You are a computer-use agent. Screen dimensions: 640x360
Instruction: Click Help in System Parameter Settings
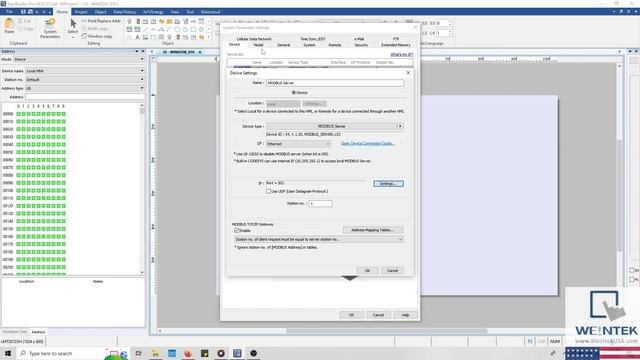[405, 315]
